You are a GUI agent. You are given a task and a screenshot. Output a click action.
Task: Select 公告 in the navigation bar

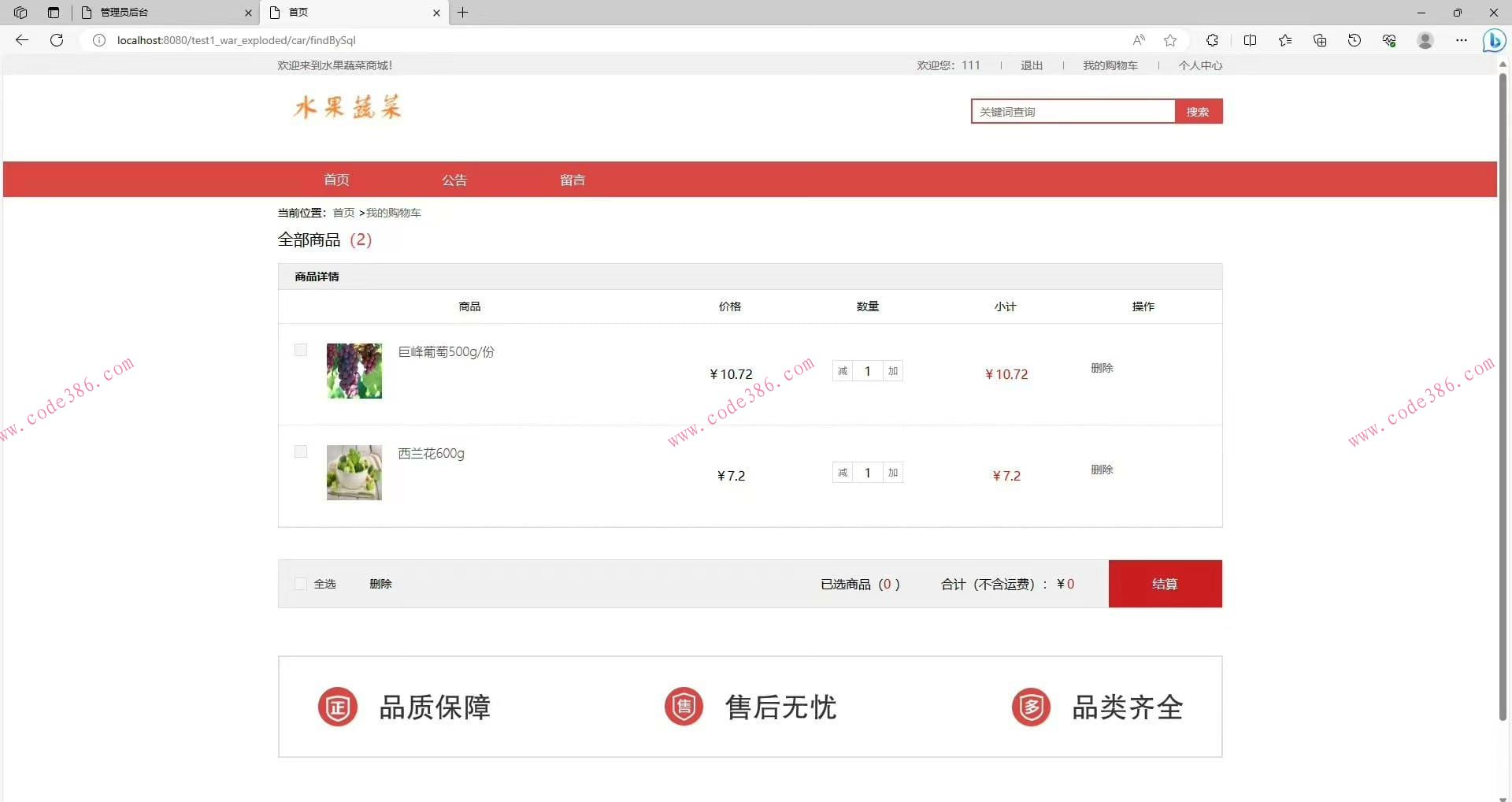(x=454, y=180)
